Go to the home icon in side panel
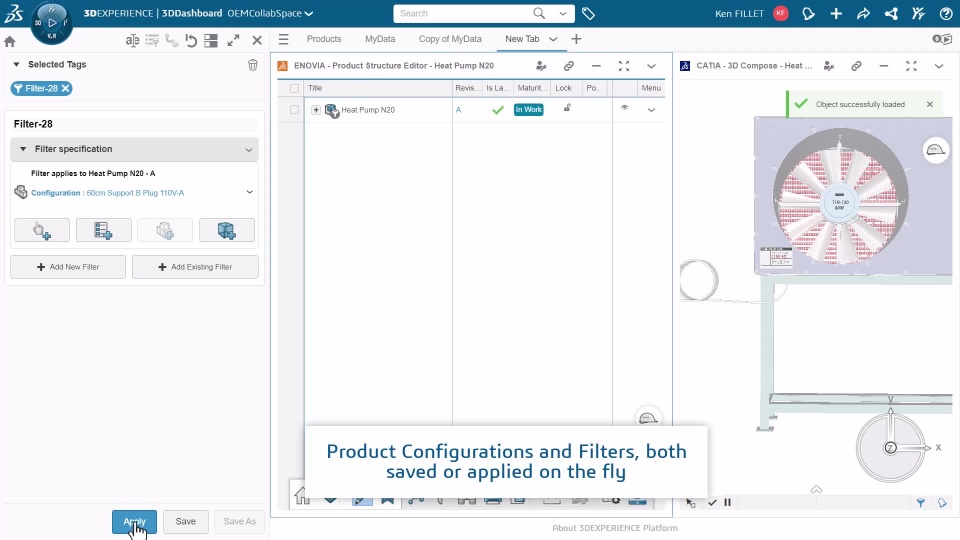960x540 pixels. [10, 42]
